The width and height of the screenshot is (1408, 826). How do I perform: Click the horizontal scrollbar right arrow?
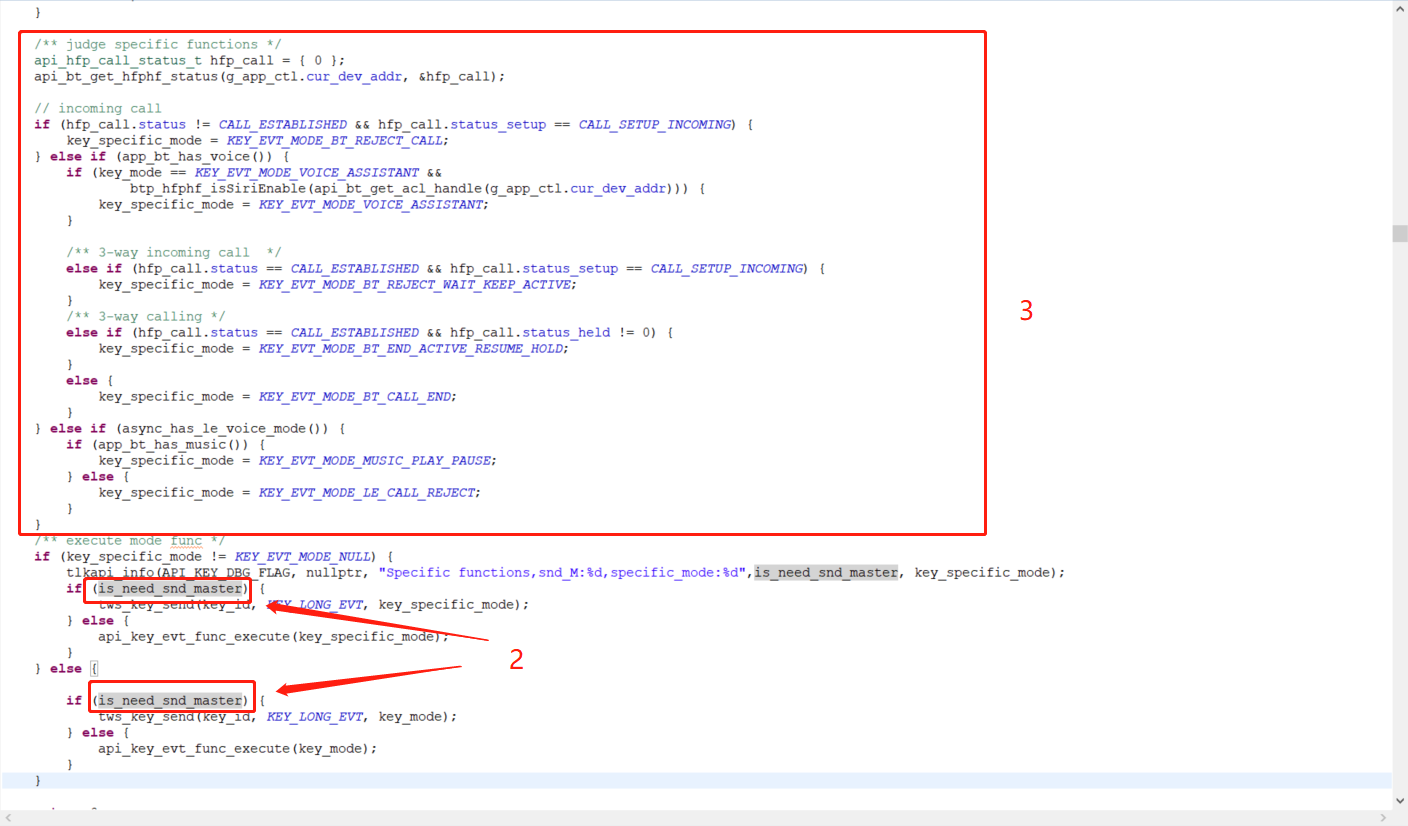[1382, 818]
